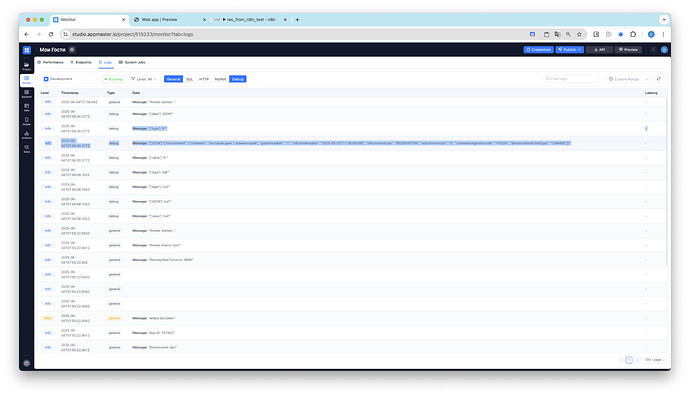The width and height of the screenshot is (690, 396).
Task: View site information icon in address bar
Action: click(65, 34)
